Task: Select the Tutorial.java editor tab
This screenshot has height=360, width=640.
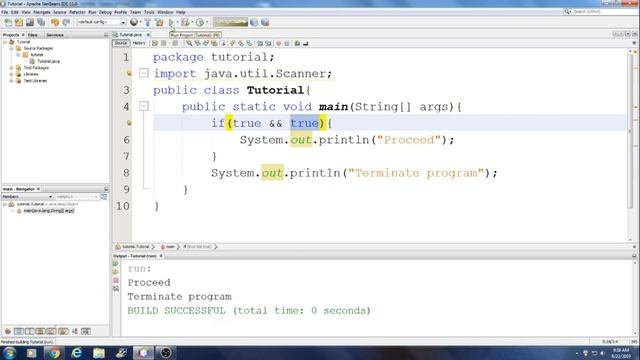Action: pos(131,35)
